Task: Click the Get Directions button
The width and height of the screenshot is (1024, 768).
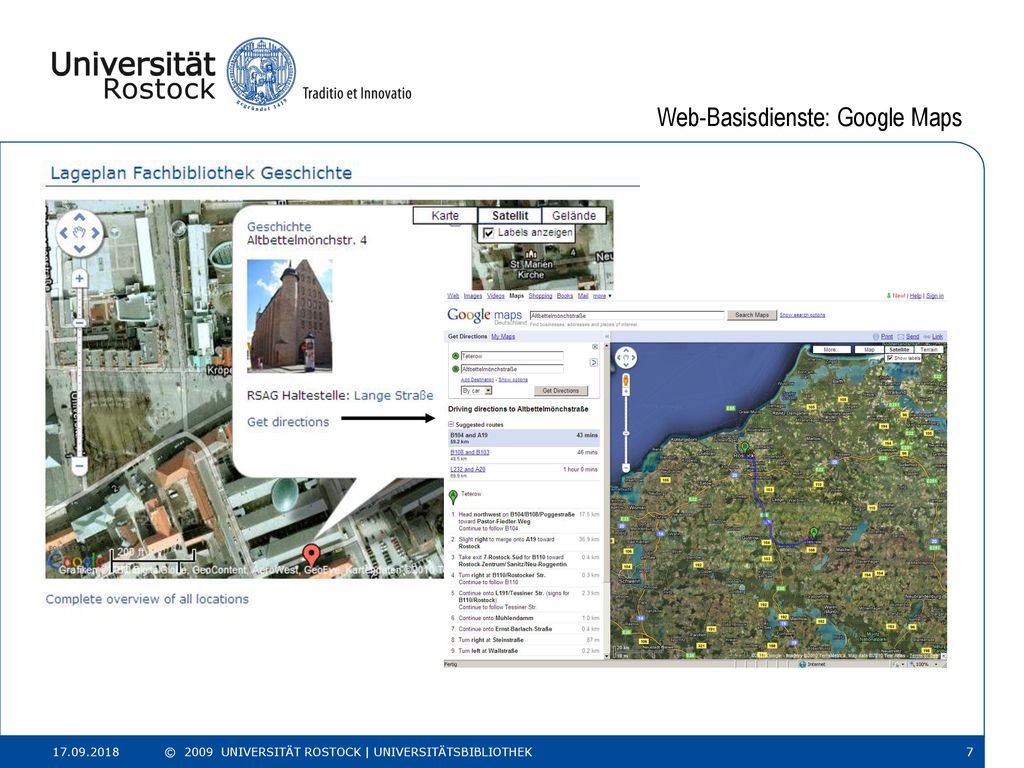Action: coord(560,391)
